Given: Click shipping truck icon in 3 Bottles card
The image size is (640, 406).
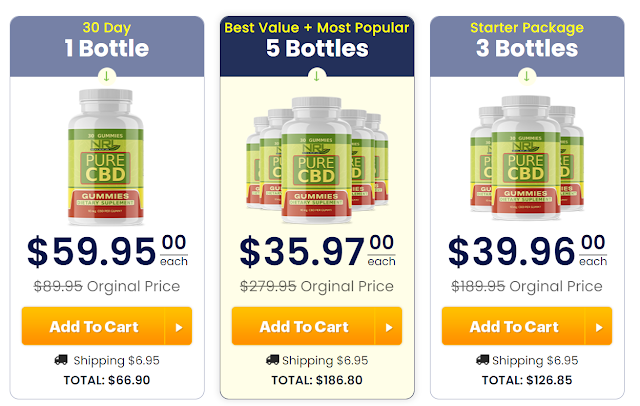Looking at the screenshot, I should click(x=482, y=360).
